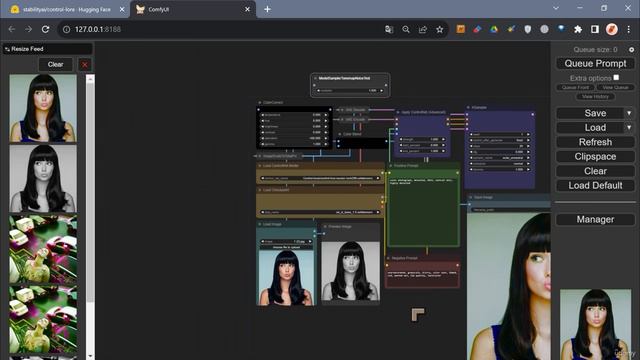640x360 pixels.
Task: Click the Google Drive extension icon
Action: (494, 29)
